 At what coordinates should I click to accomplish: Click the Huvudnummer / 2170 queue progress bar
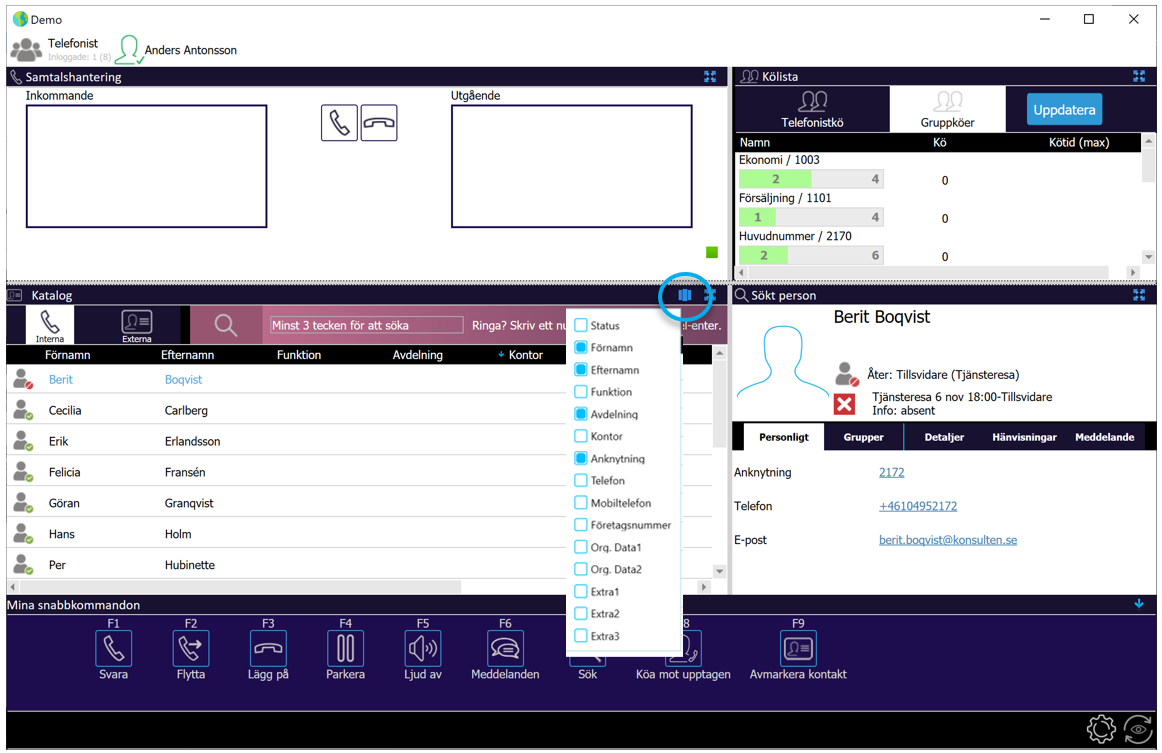[811, 256]
